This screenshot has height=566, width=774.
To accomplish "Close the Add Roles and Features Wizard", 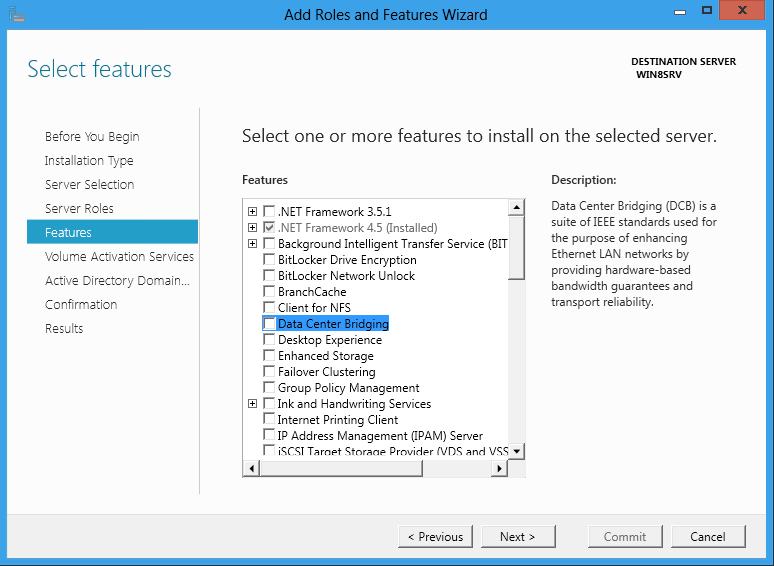I will click(742, 10).
